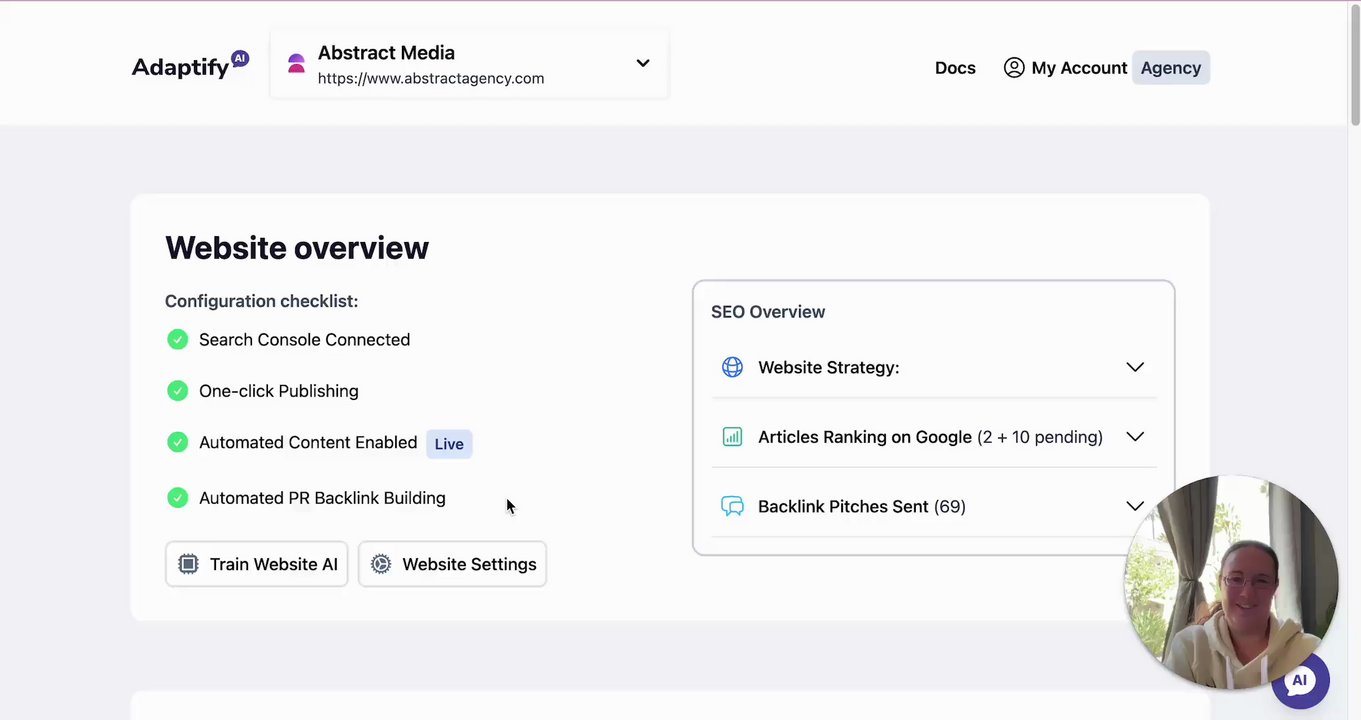Viewport: 1361px width, 720px height.
Task: Click the My Account user icon
Action: (x=1014, y=68)
